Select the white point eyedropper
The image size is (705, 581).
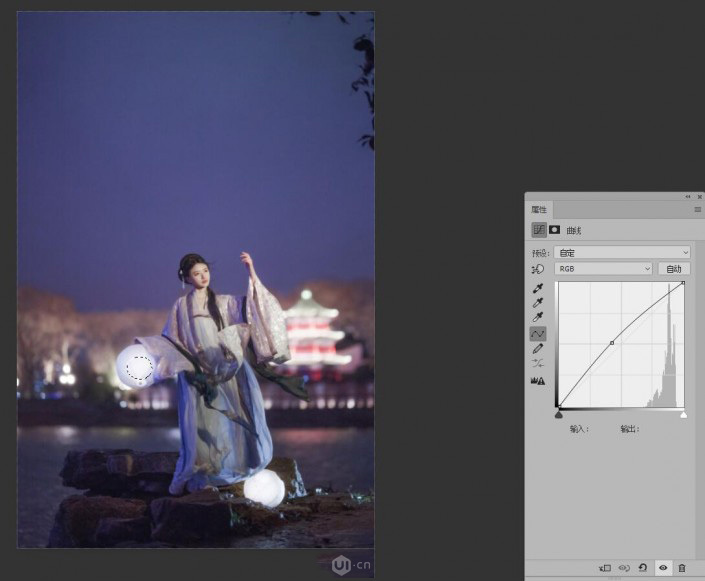click(x=538, y=318)
